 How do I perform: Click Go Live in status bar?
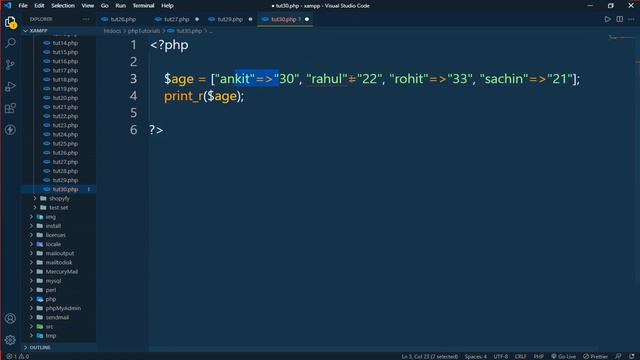click(x=563, y=356)
